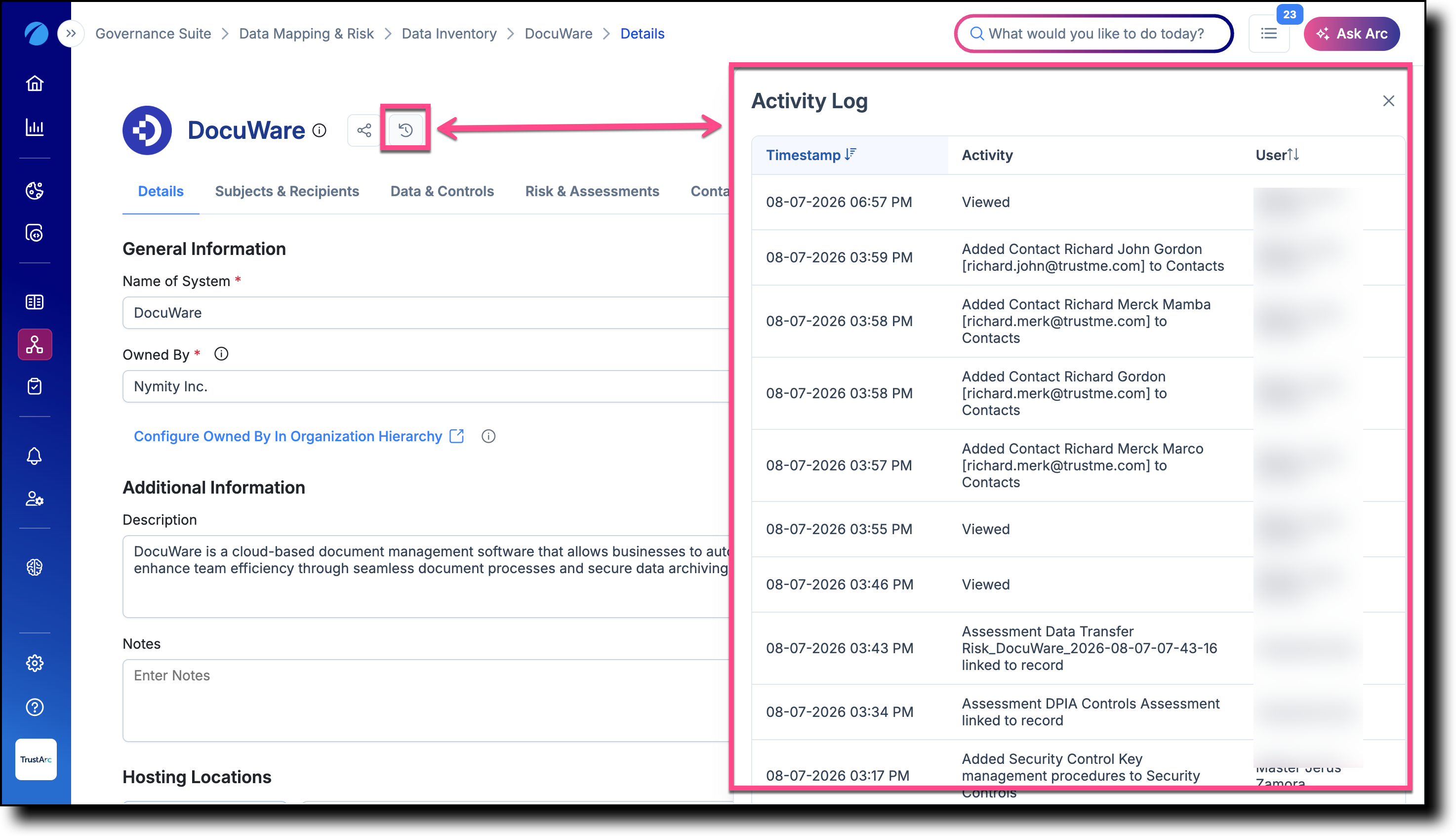Open task list icon with 23 badge
Viewport: 1456px width, 836px height.
click(x=1268, y=33)
